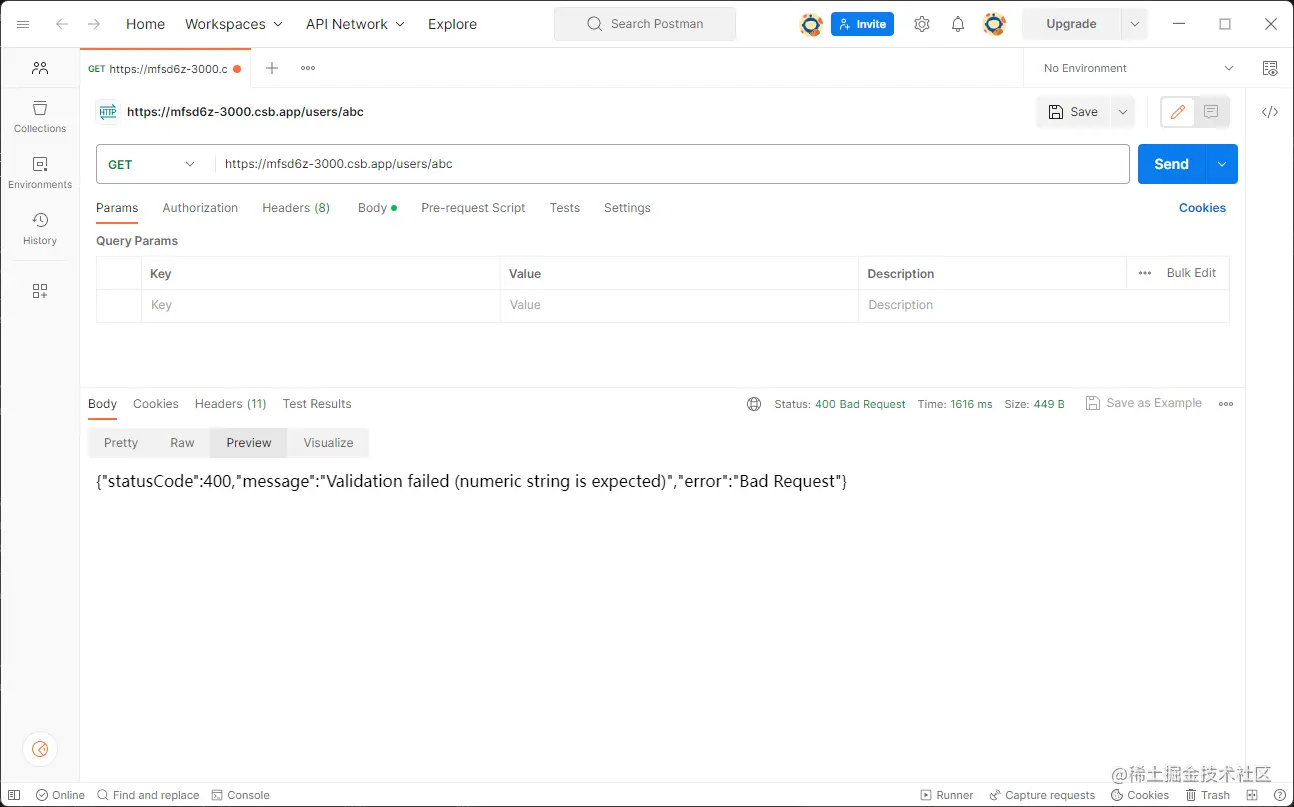Click the team avatar beside Invite
Viewport: 1294px width, 807px height.
coord(811,24)
